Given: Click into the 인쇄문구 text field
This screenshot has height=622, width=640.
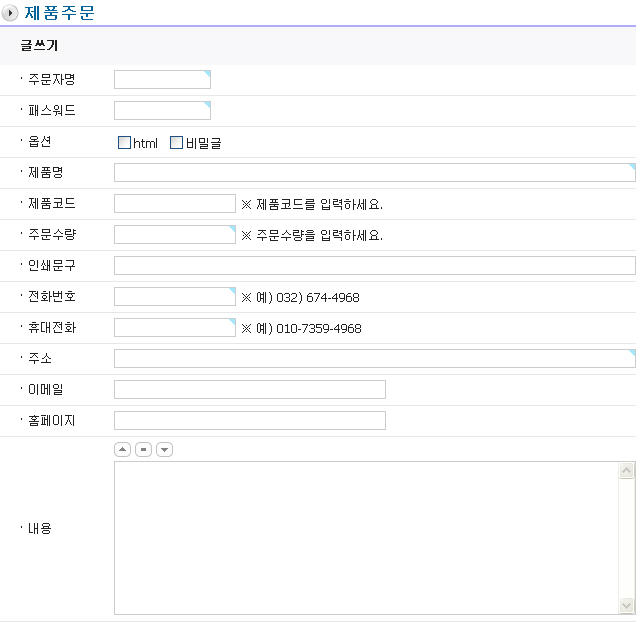Looking at the screenshot, I should coord(374,266).
